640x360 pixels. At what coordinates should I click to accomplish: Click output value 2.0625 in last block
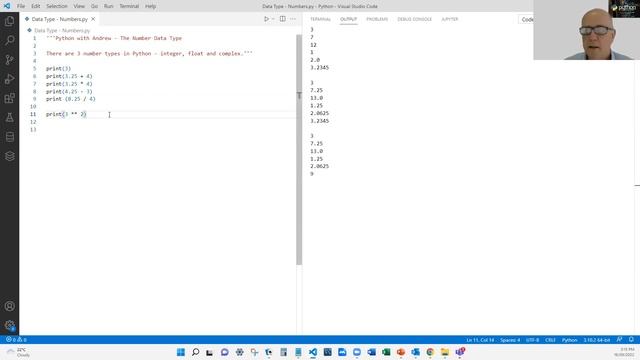(x=319, y=166)
